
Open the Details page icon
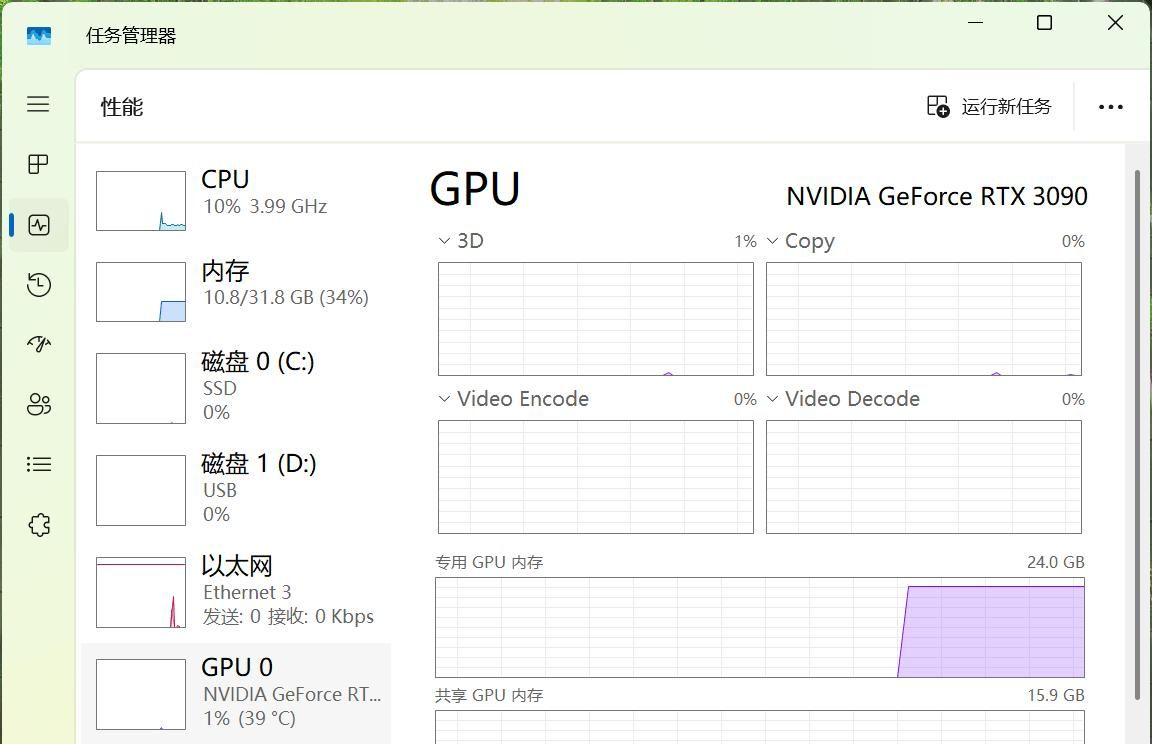pos(38,464)
